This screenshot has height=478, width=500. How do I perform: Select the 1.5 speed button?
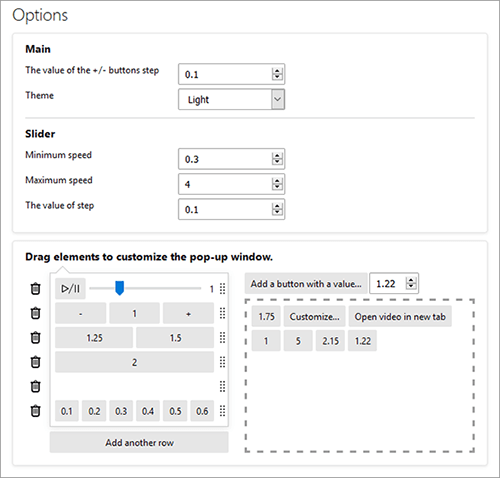(x=175, y=338)
